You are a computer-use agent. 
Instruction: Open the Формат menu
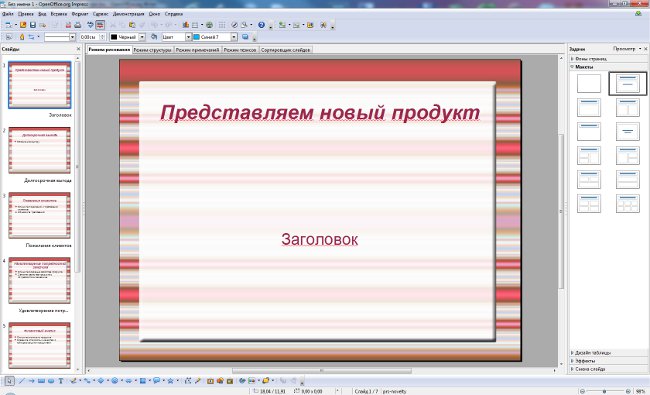click(x=80, y=14)
